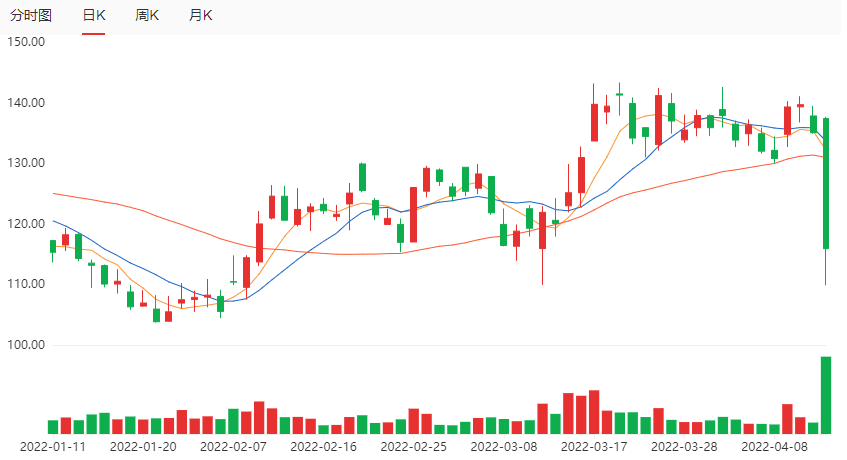Click the tallest green volume bar at far right
Image resolution: width=847 pixels, height=460 pixels.
click(826, 395)
